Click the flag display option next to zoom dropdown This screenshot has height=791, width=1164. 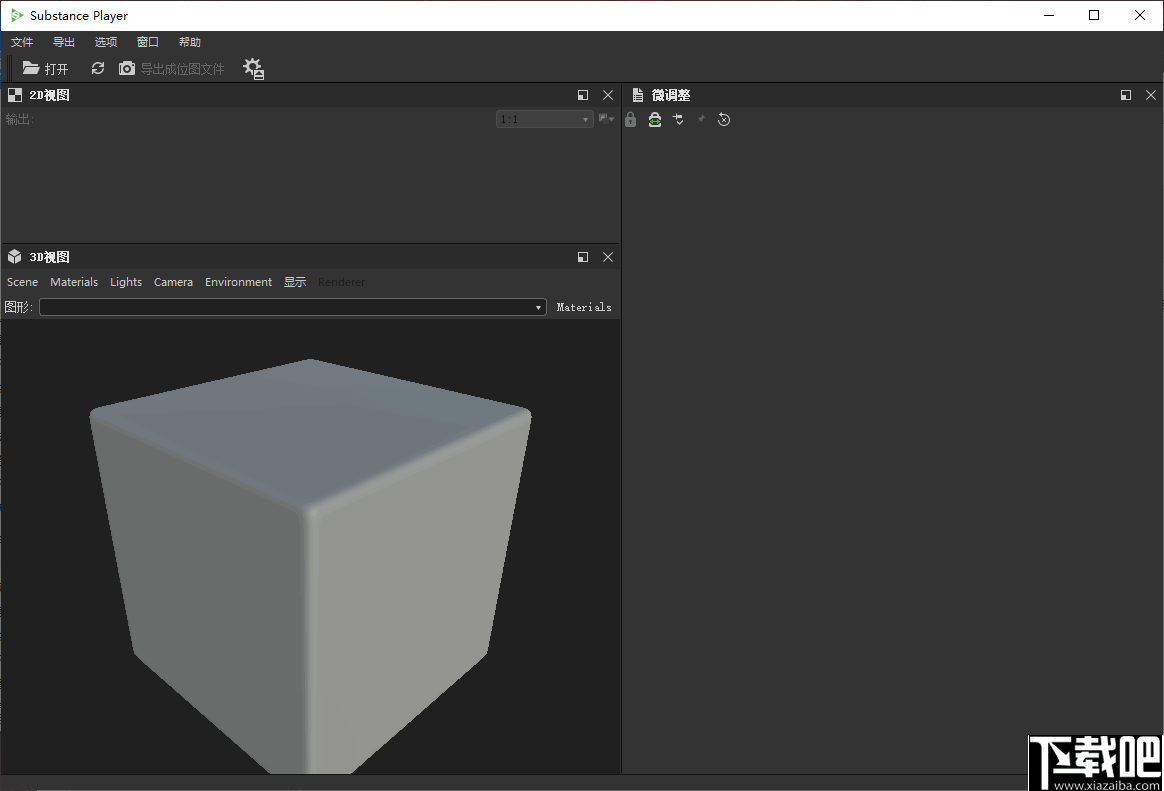click(605, 118)
